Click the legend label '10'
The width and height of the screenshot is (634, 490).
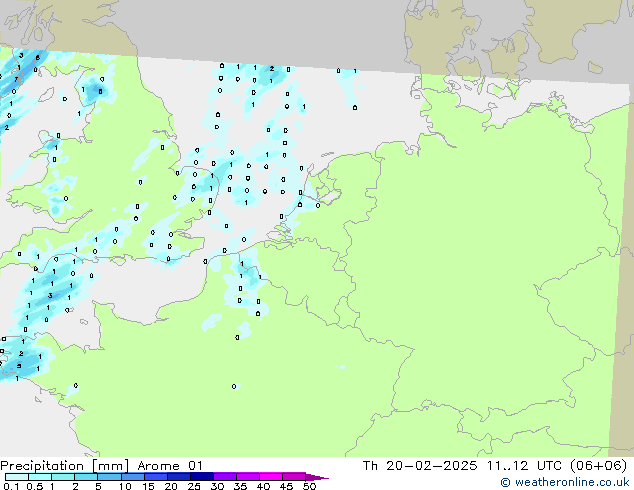(x=125, y=486)
